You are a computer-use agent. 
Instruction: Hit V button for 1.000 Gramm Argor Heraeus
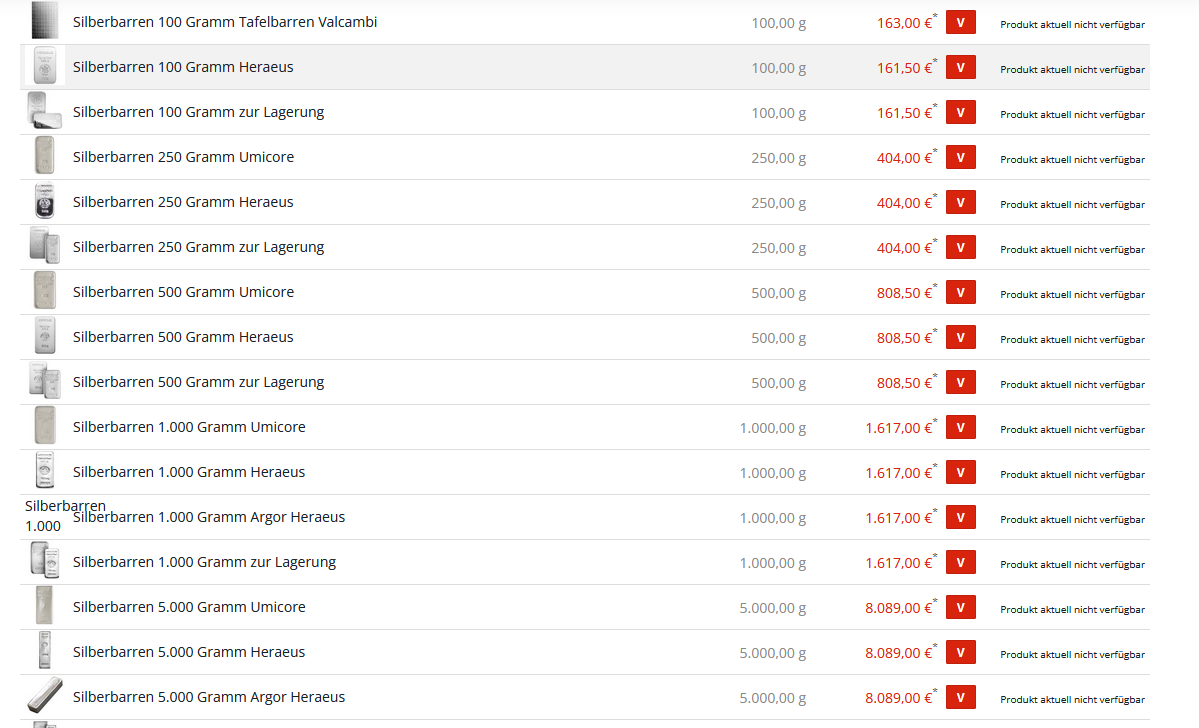tap(960, 517)
